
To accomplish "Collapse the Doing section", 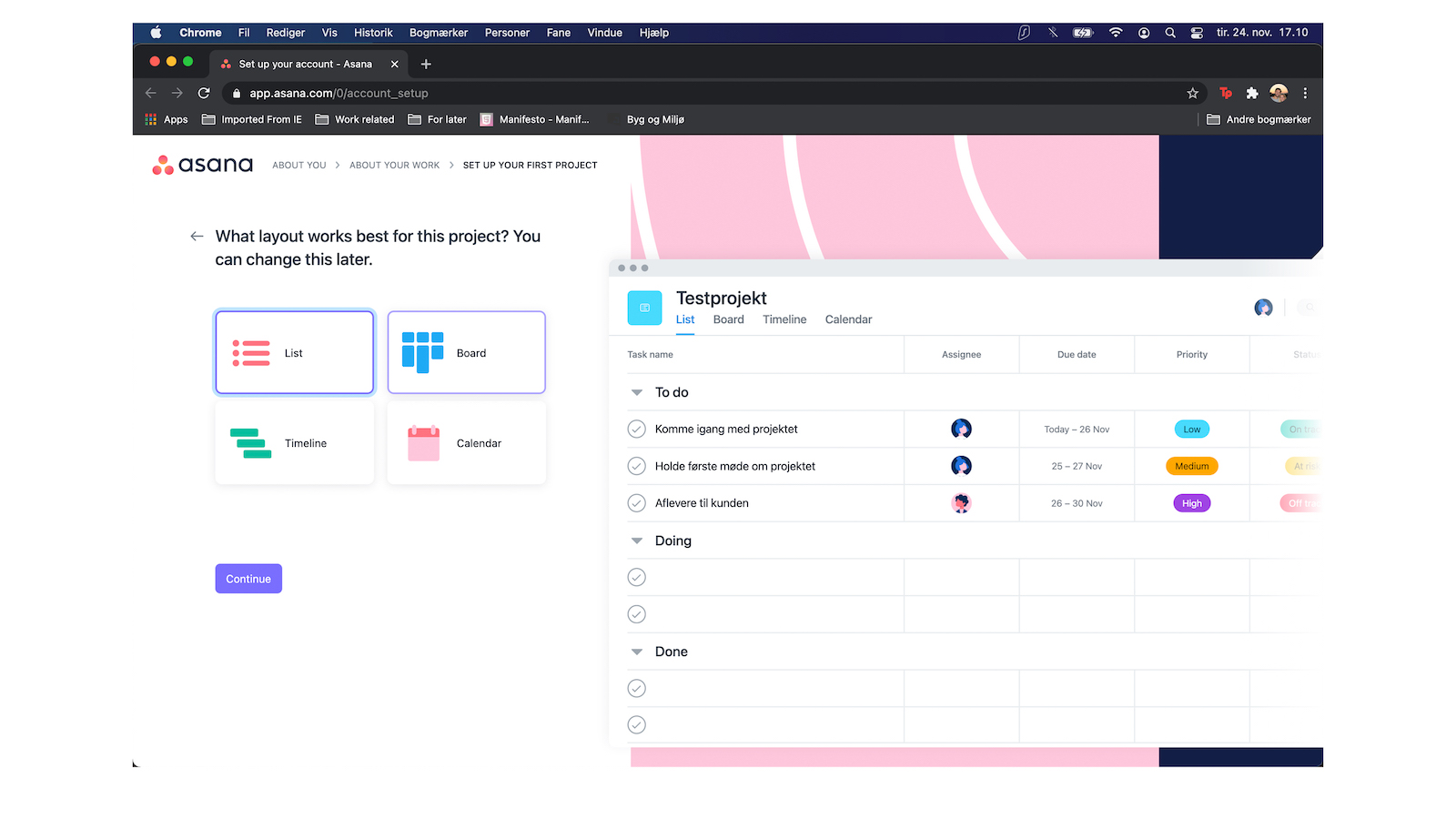I will coord(637,541).
